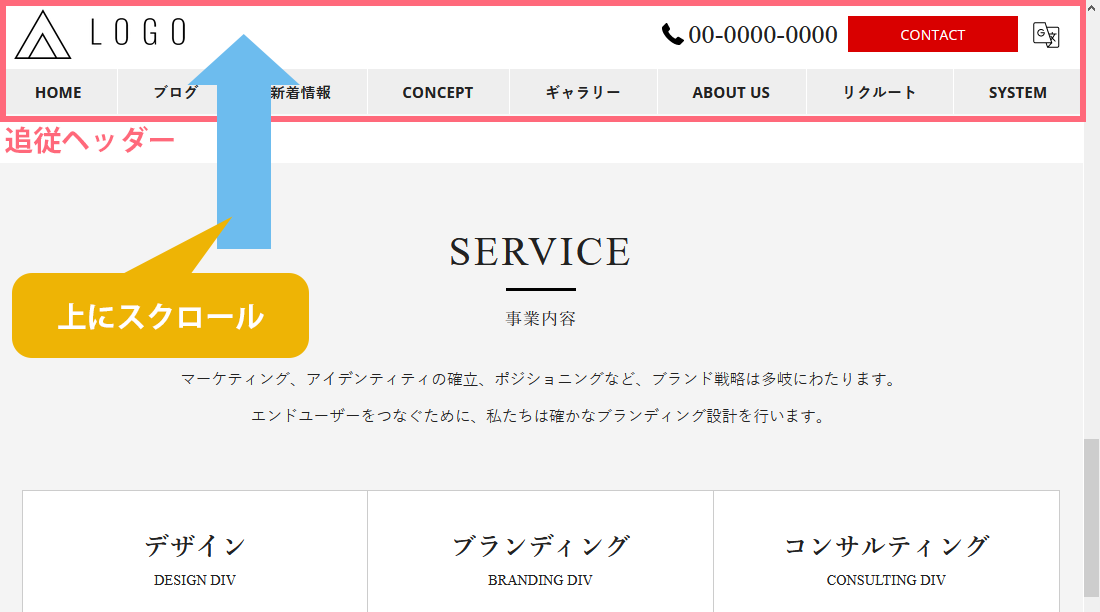
Task: Click the large blue upward arrow
Action: (x=244, y=140)
